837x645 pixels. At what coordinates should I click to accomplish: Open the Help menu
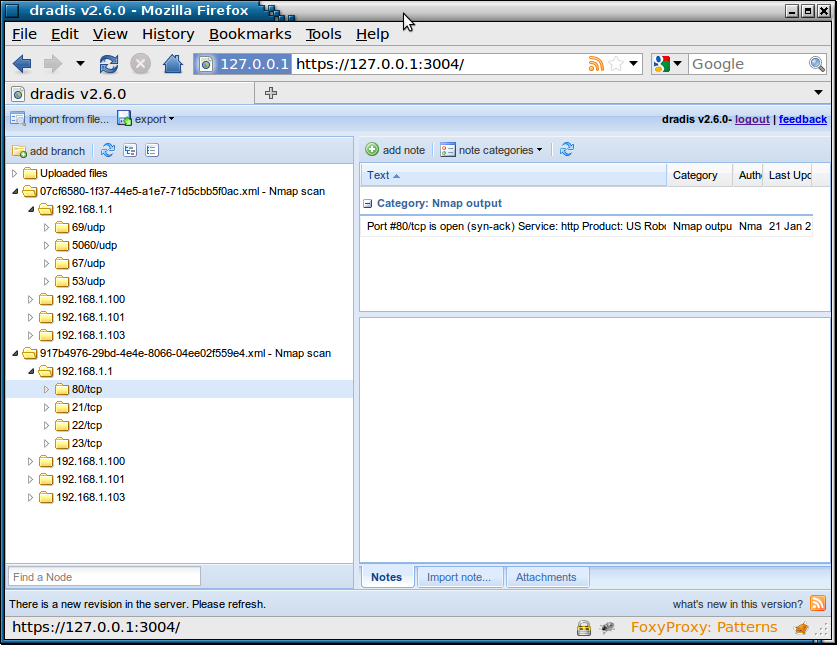click(372, 34)
